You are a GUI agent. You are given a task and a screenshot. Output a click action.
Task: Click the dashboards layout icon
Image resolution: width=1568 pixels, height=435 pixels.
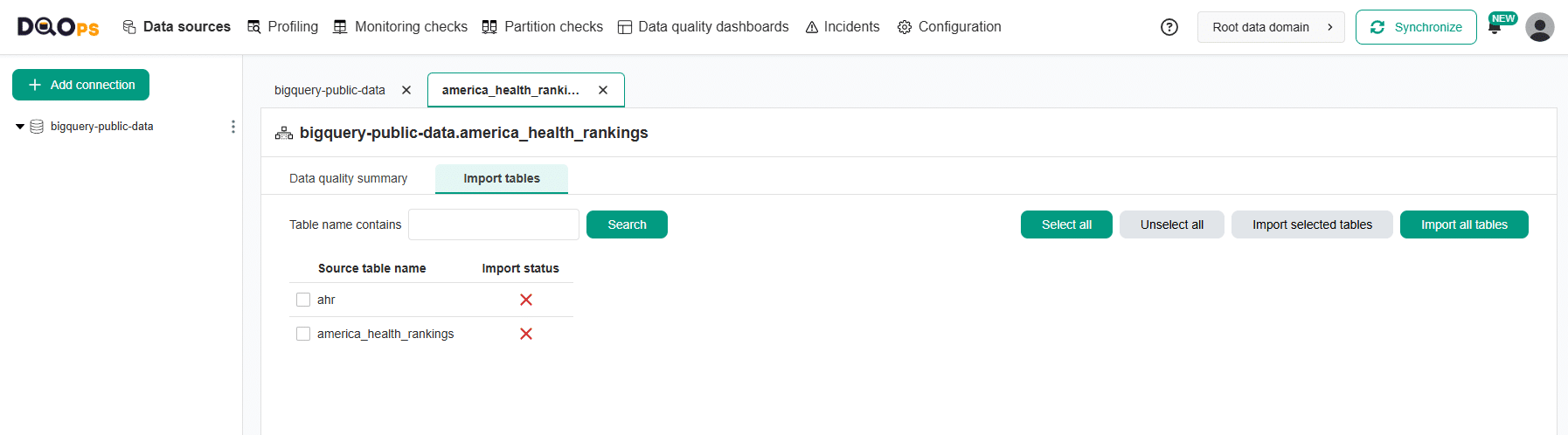625,27
